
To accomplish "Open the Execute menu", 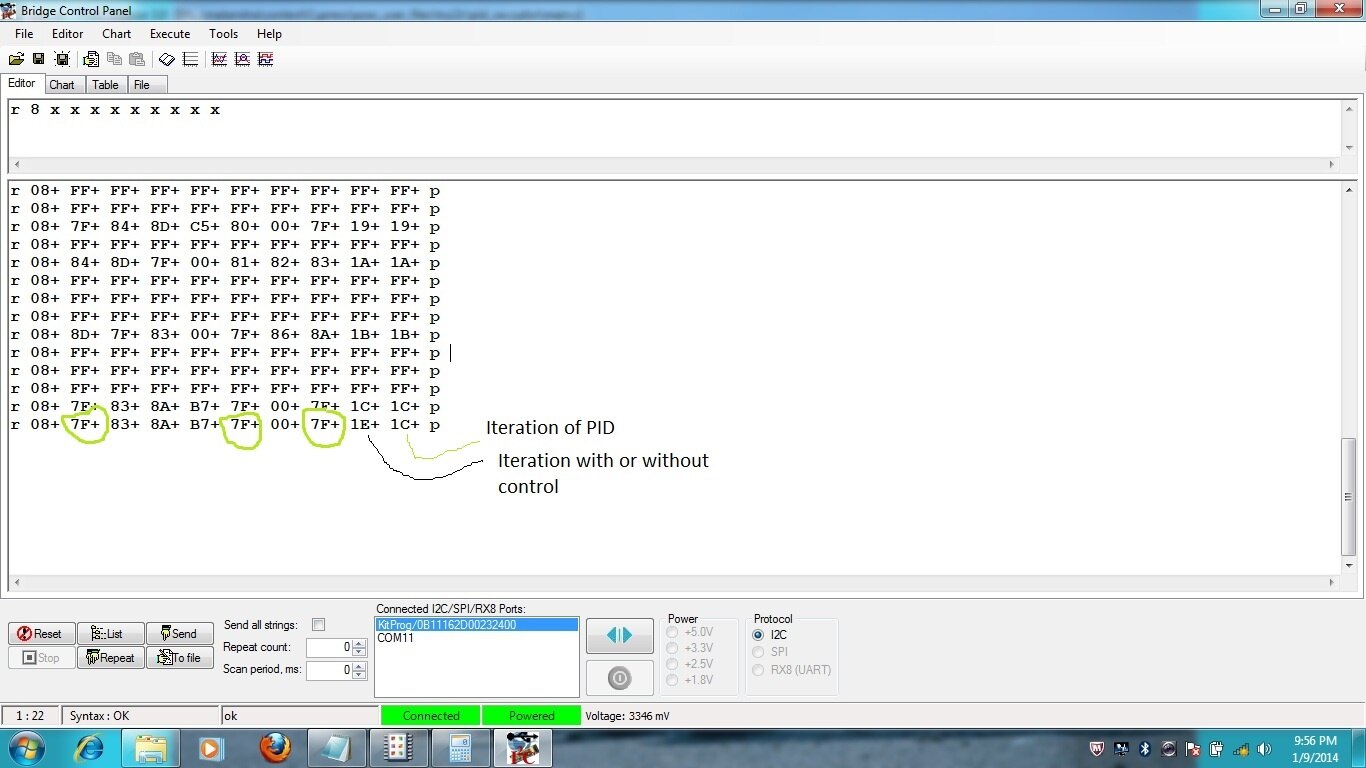I will [x=170, y=34].
